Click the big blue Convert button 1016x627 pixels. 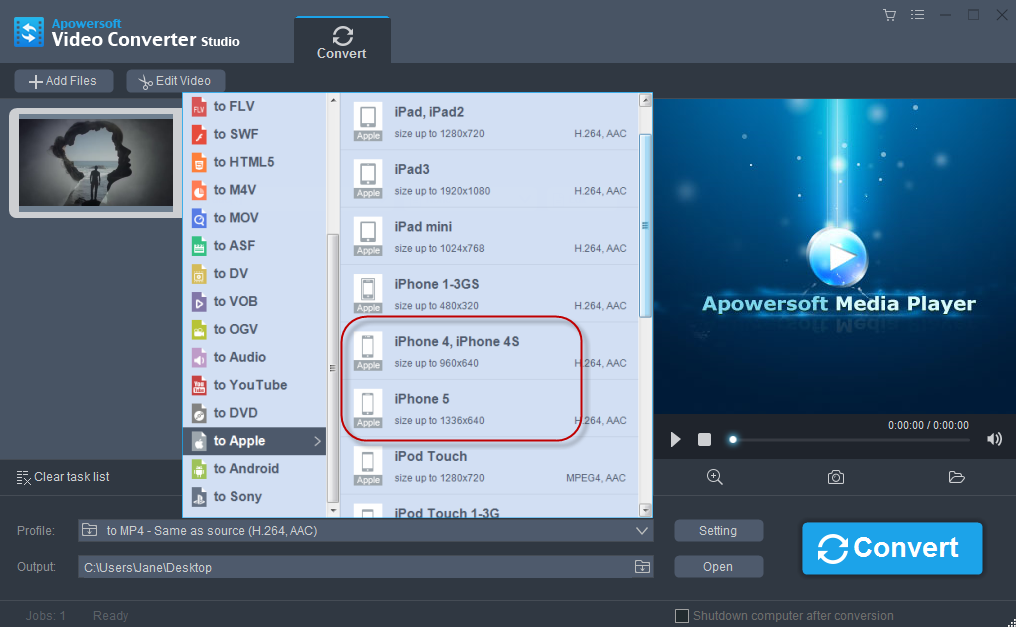click(x=891, y=548)
